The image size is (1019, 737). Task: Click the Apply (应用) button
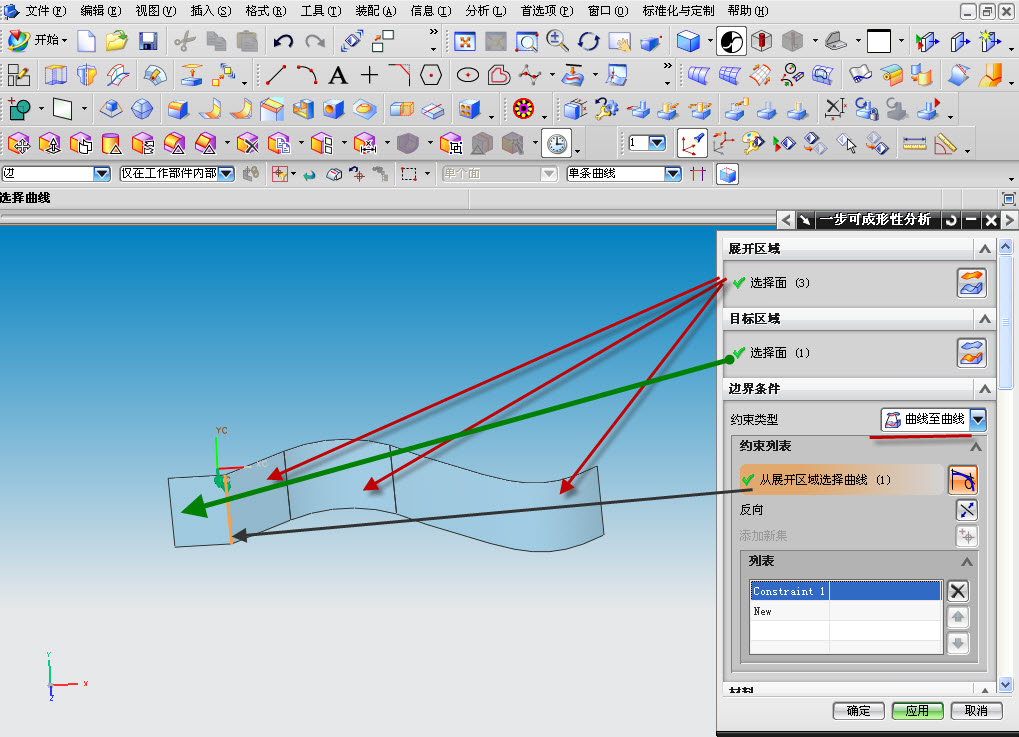[x=917, y=711]
